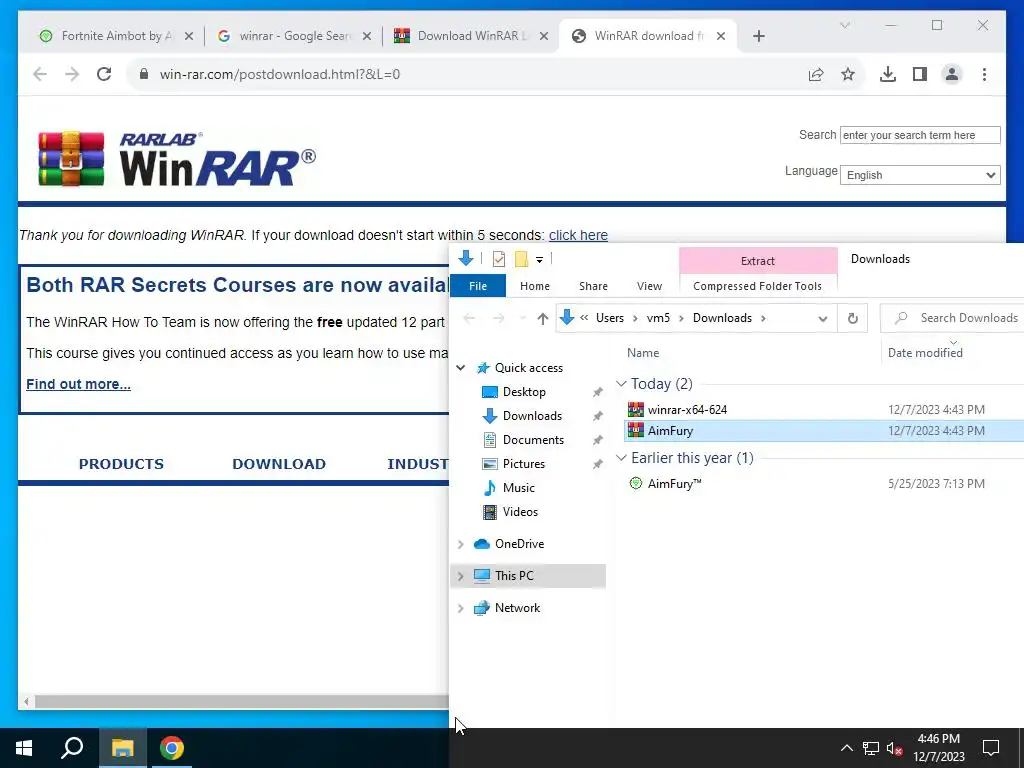This screenshot has height=768, width=1024.
Task: Click Search Downloads box in Explorer
Action: pyautogui.click(x=953, y=318)
